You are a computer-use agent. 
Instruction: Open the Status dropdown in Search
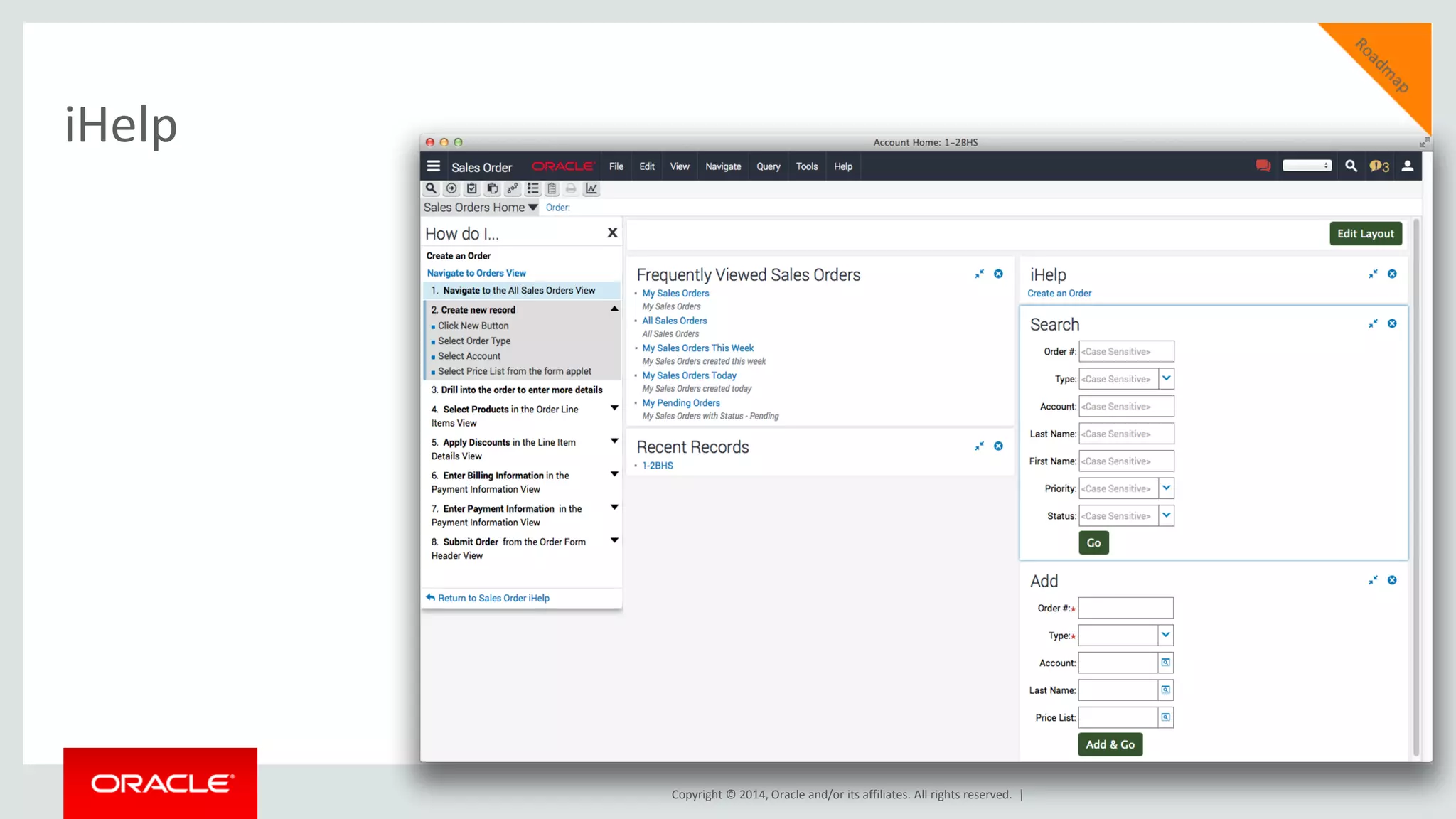1166,515
